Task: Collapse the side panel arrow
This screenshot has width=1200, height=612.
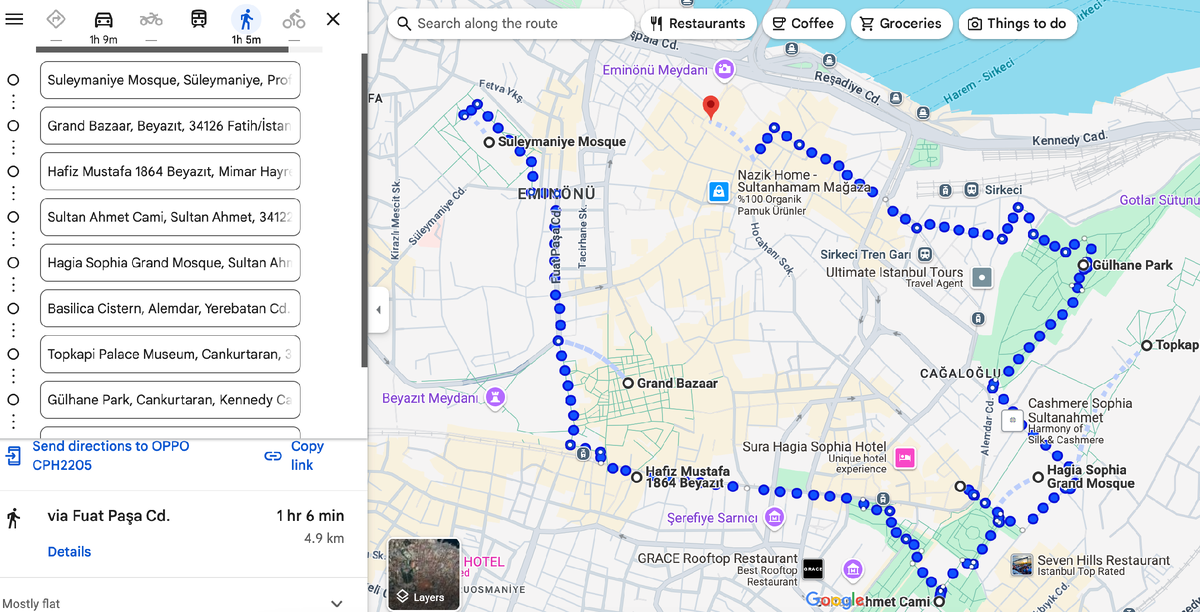Action: tap(378, 310)
